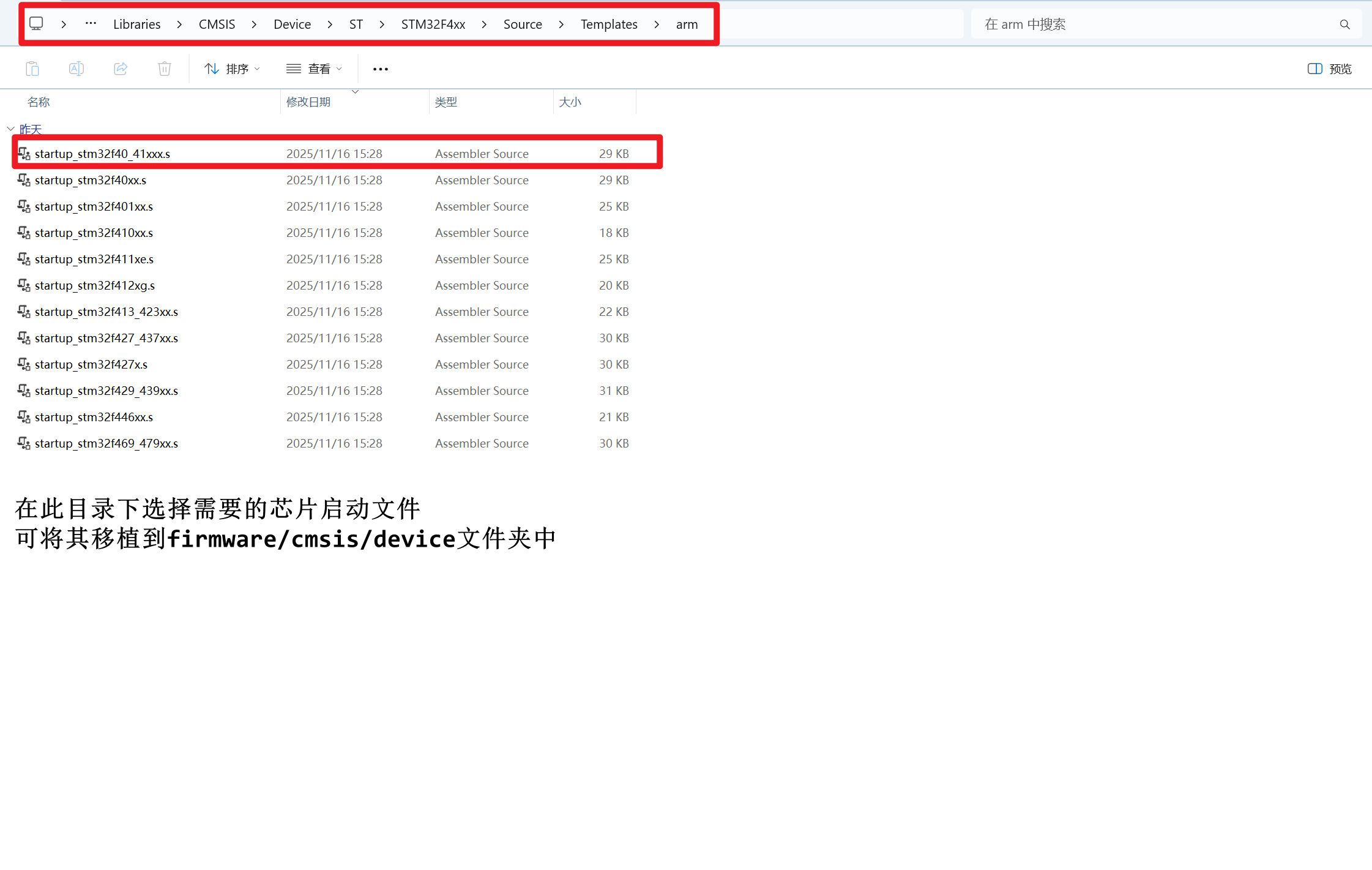Click the rename icon in toolbar

click(76, 69)
